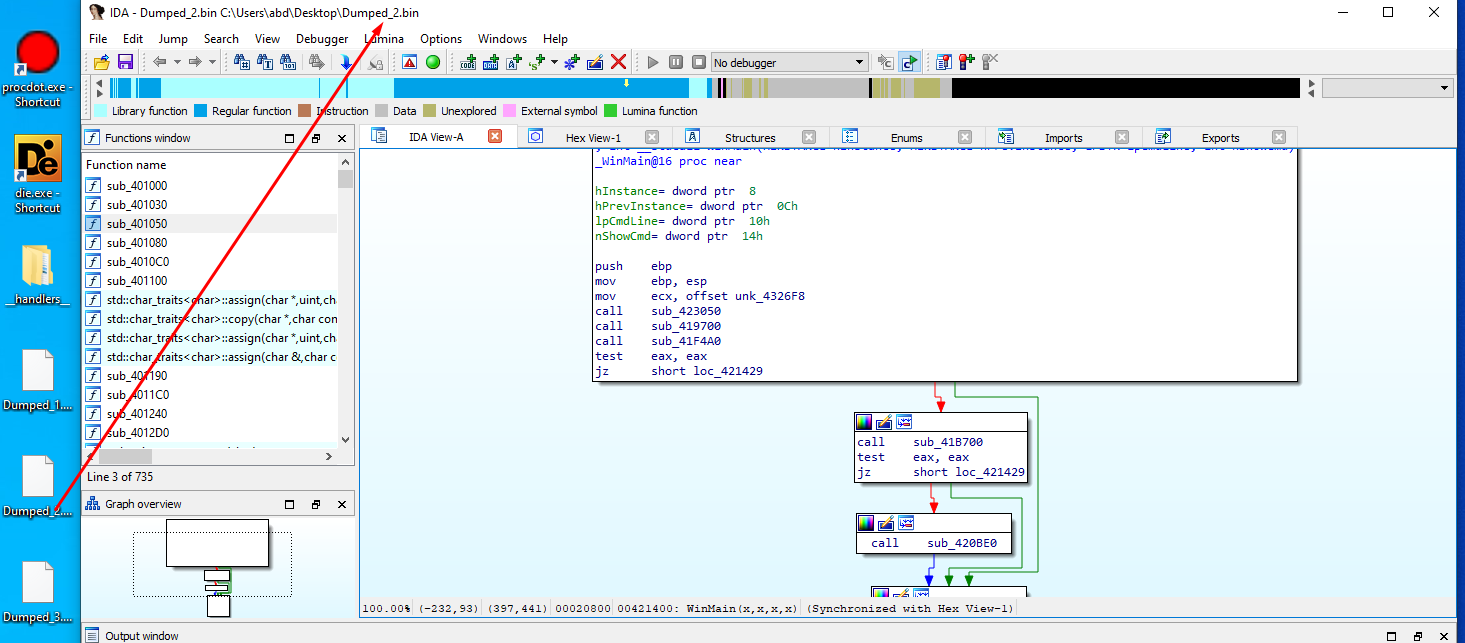Click the binary search binoculars icon
1465x643 pixels.
tap(288, 62)
